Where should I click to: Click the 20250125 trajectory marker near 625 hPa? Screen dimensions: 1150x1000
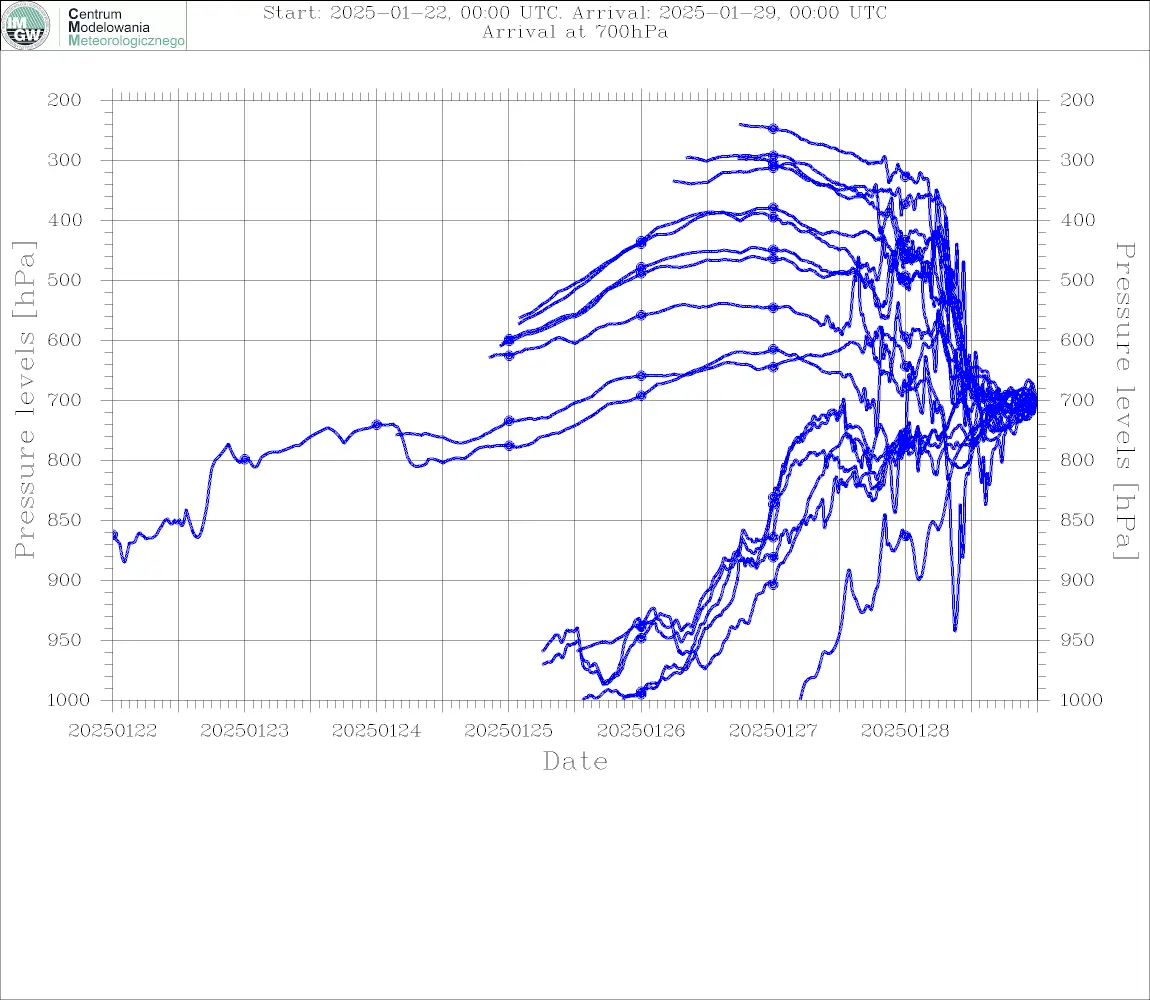point(510,356)
